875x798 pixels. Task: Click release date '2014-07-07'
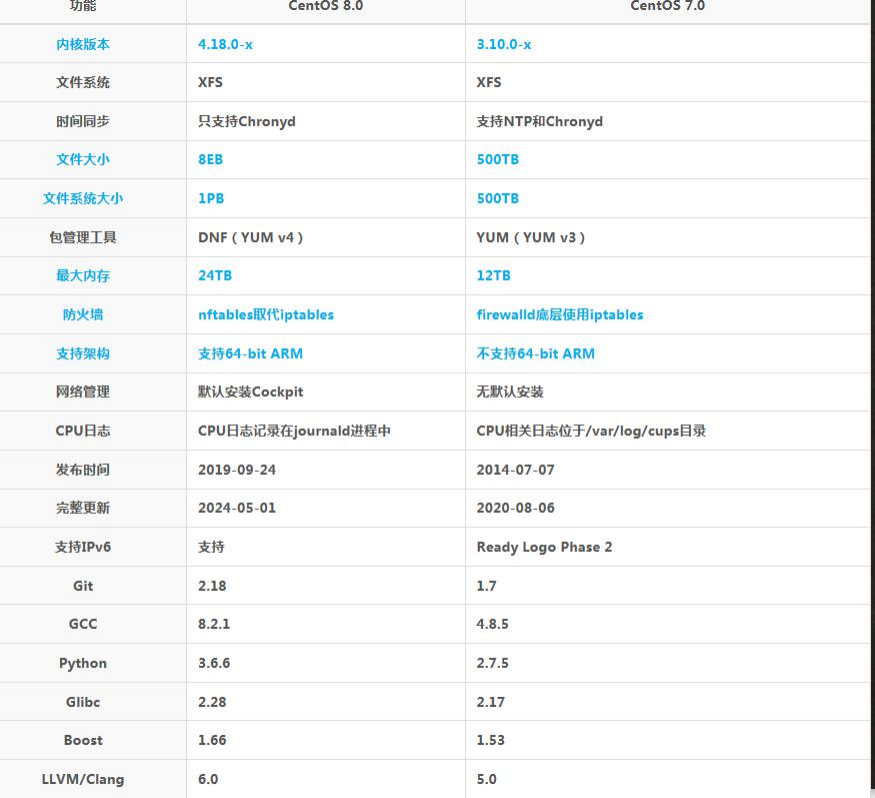(515, 469)
